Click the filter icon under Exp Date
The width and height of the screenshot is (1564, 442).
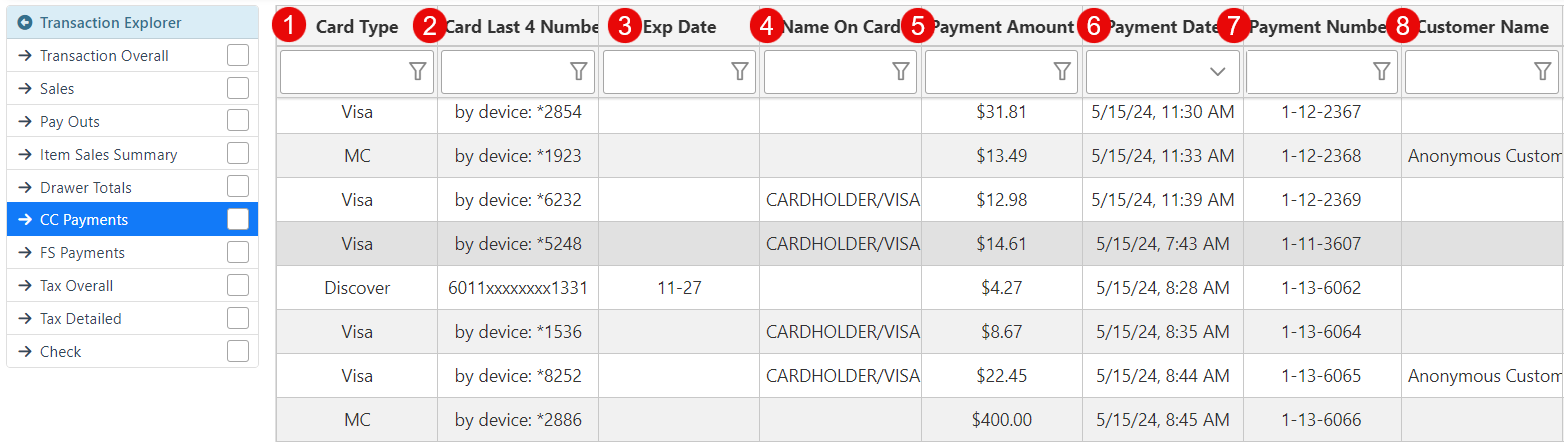[x=739, y=71]
